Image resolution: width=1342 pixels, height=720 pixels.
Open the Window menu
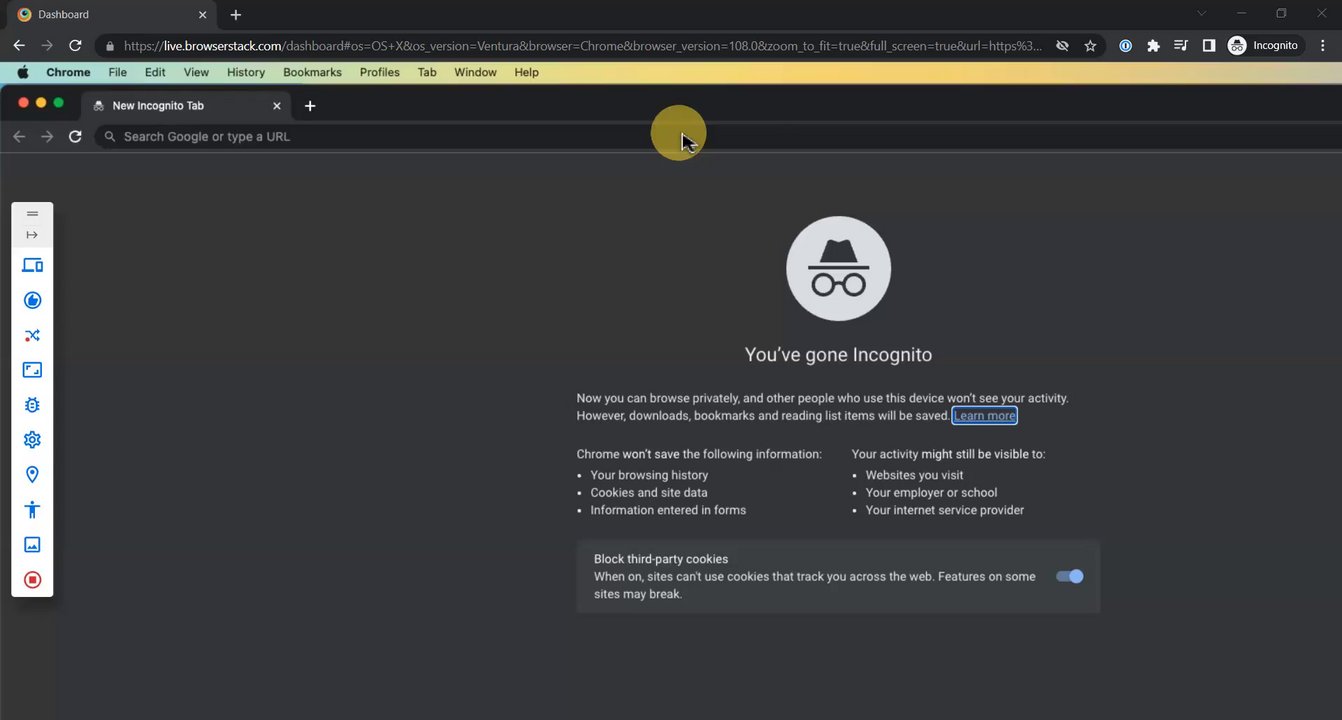[x=475, y=72]
